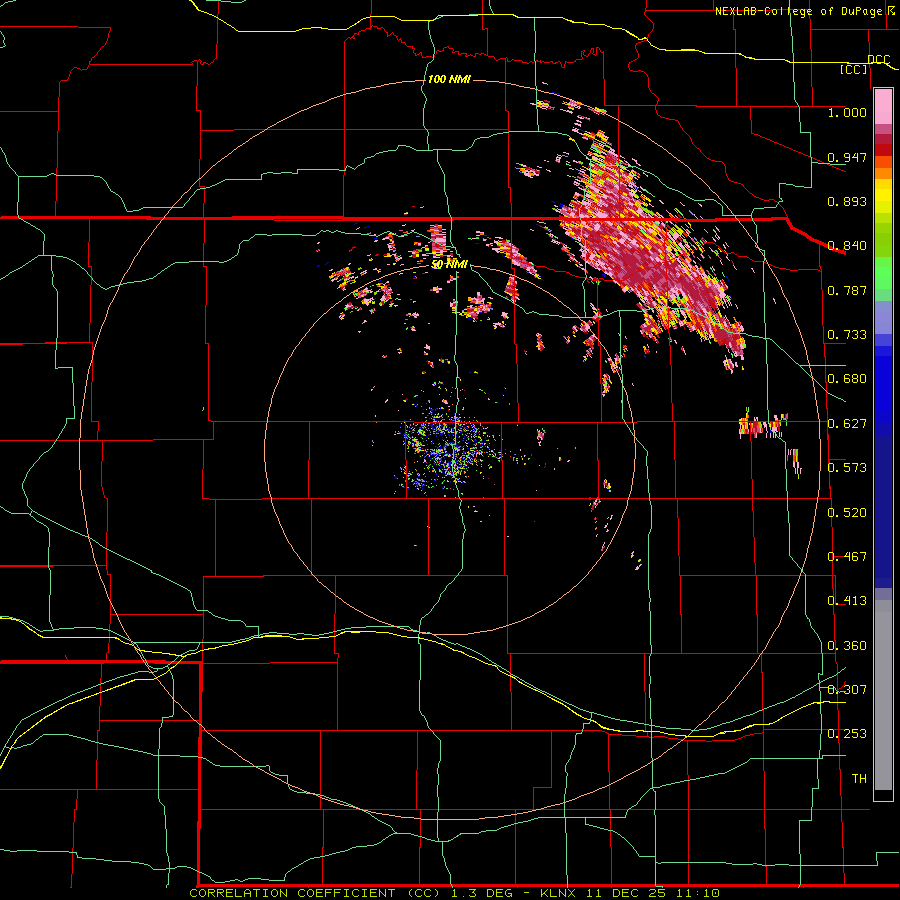
Task: Click the NEXLAB-College of DuPage header
Action: pyautogui.click(x=801, y=11)
